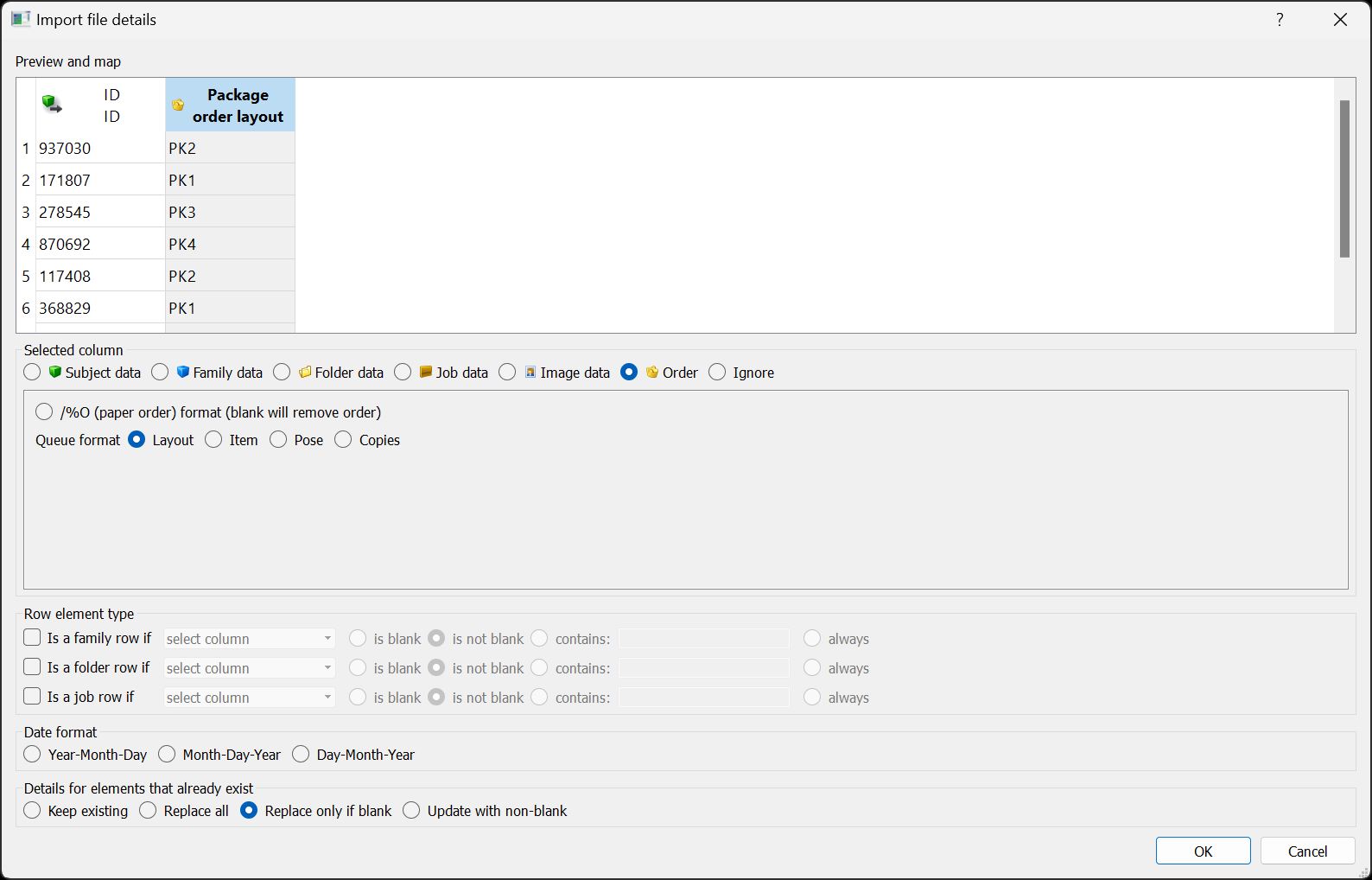Choose Layout queue format
Viewport: 1372px width, 880px height.
[137, 439]
